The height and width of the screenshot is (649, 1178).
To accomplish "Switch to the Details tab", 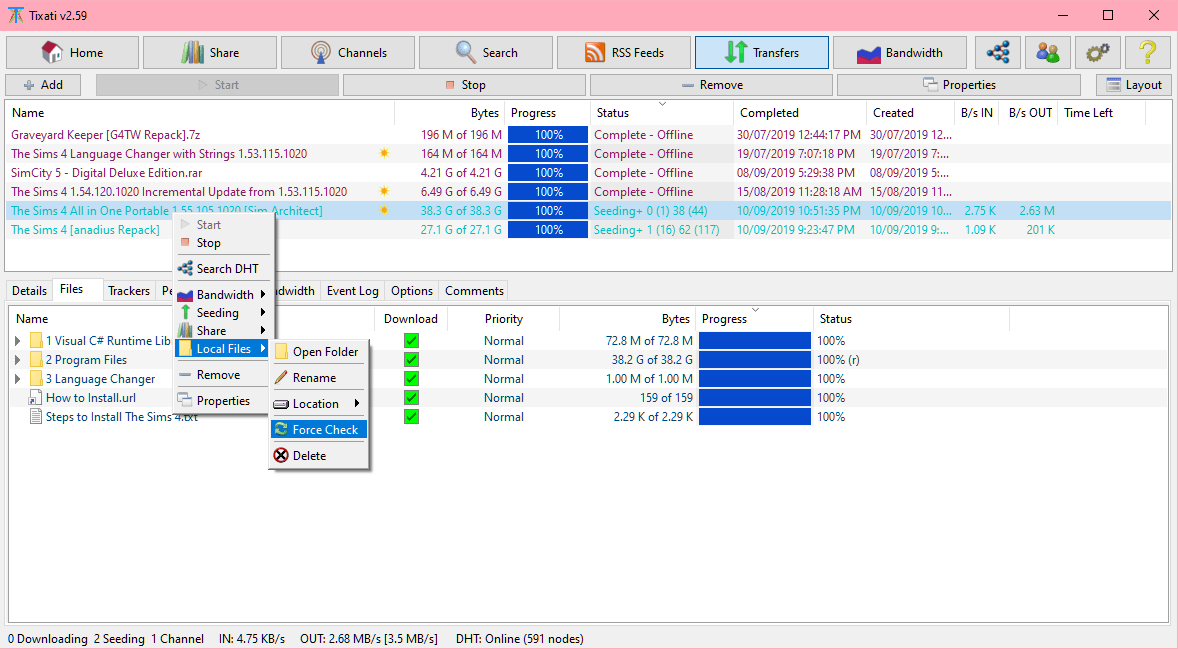I will tap(29, 291).
